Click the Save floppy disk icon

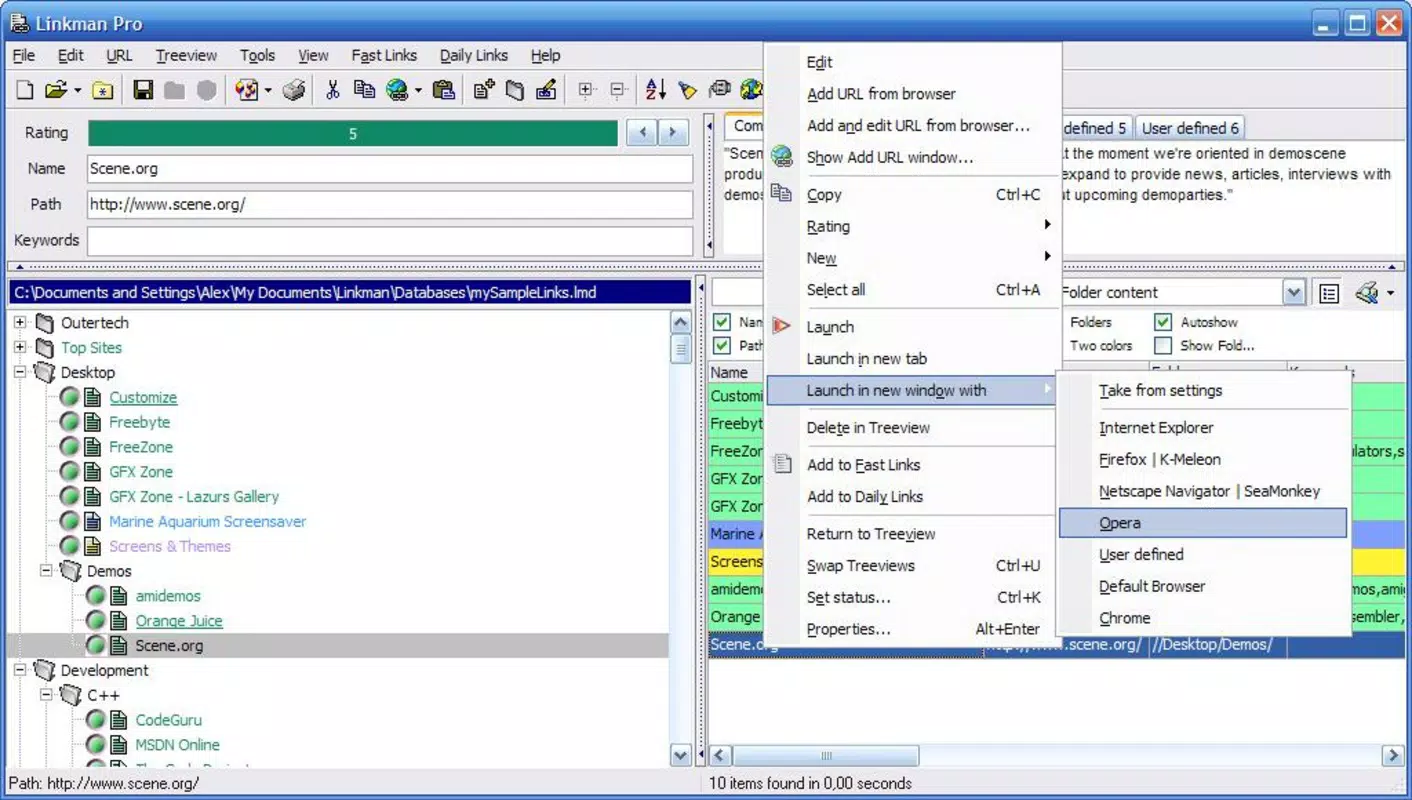point(143,91)
